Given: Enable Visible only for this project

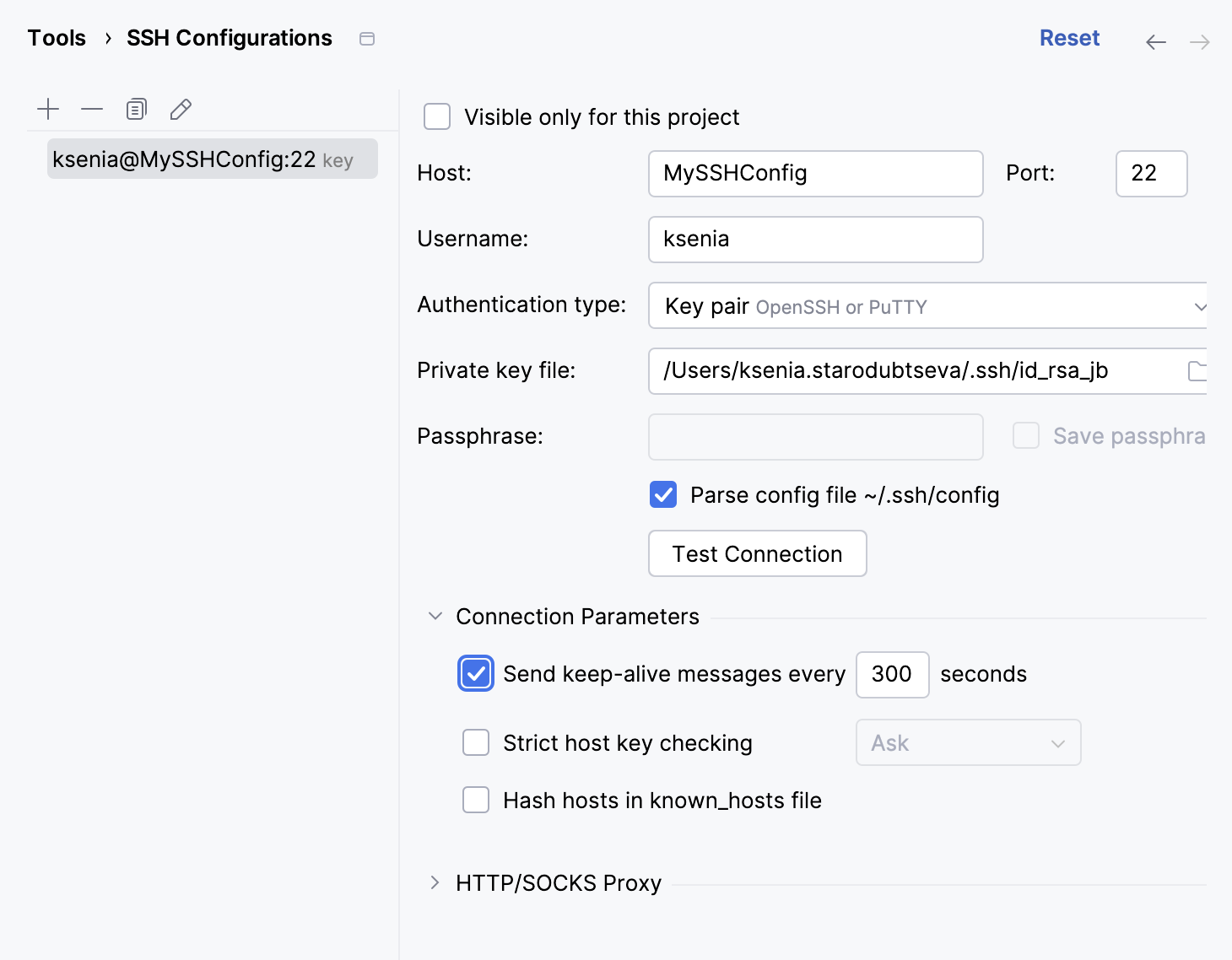Looking at the screenshot, I should (x=436, y=116).
